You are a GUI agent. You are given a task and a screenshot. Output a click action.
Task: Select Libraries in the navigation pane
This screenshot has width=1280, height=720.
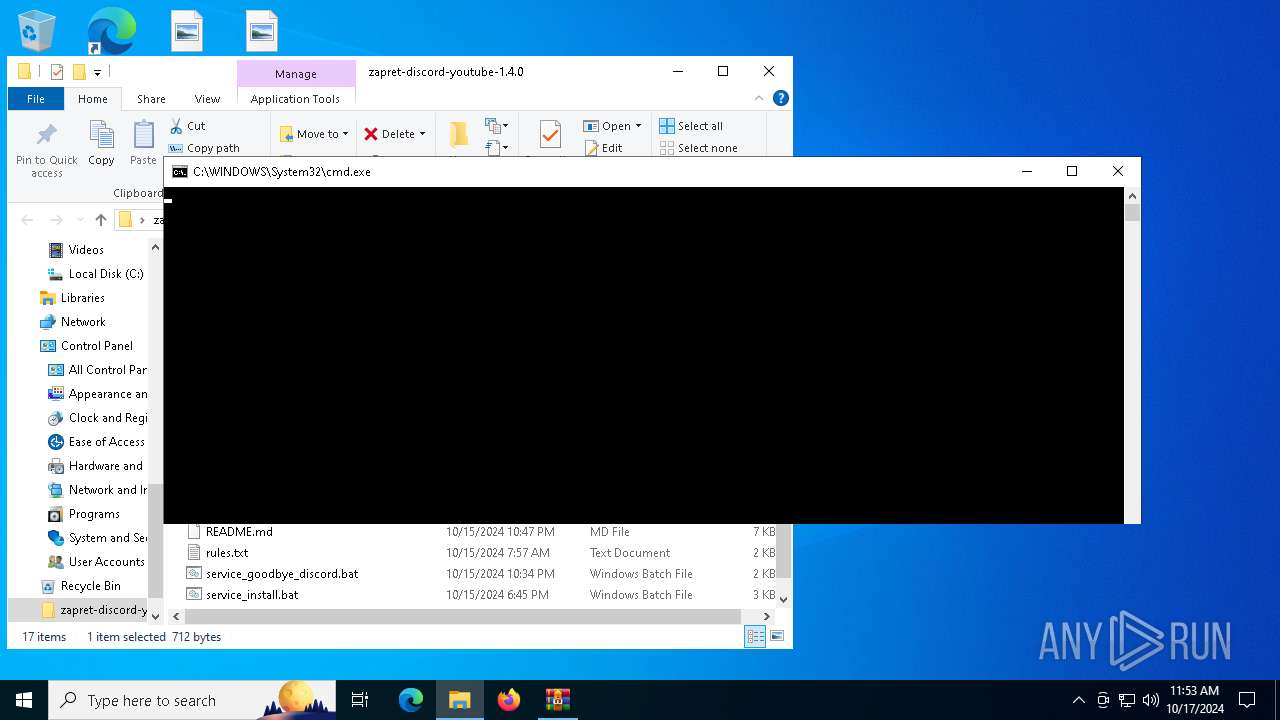(x=82, y=298)
